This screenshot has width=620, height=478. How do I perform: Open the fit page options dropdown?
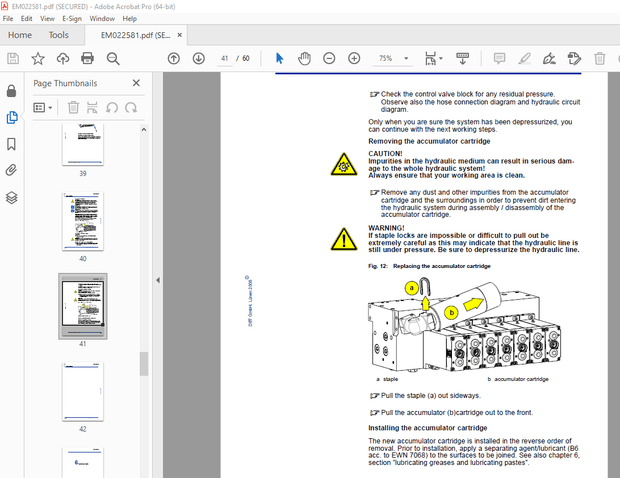(x=433, y=59)
